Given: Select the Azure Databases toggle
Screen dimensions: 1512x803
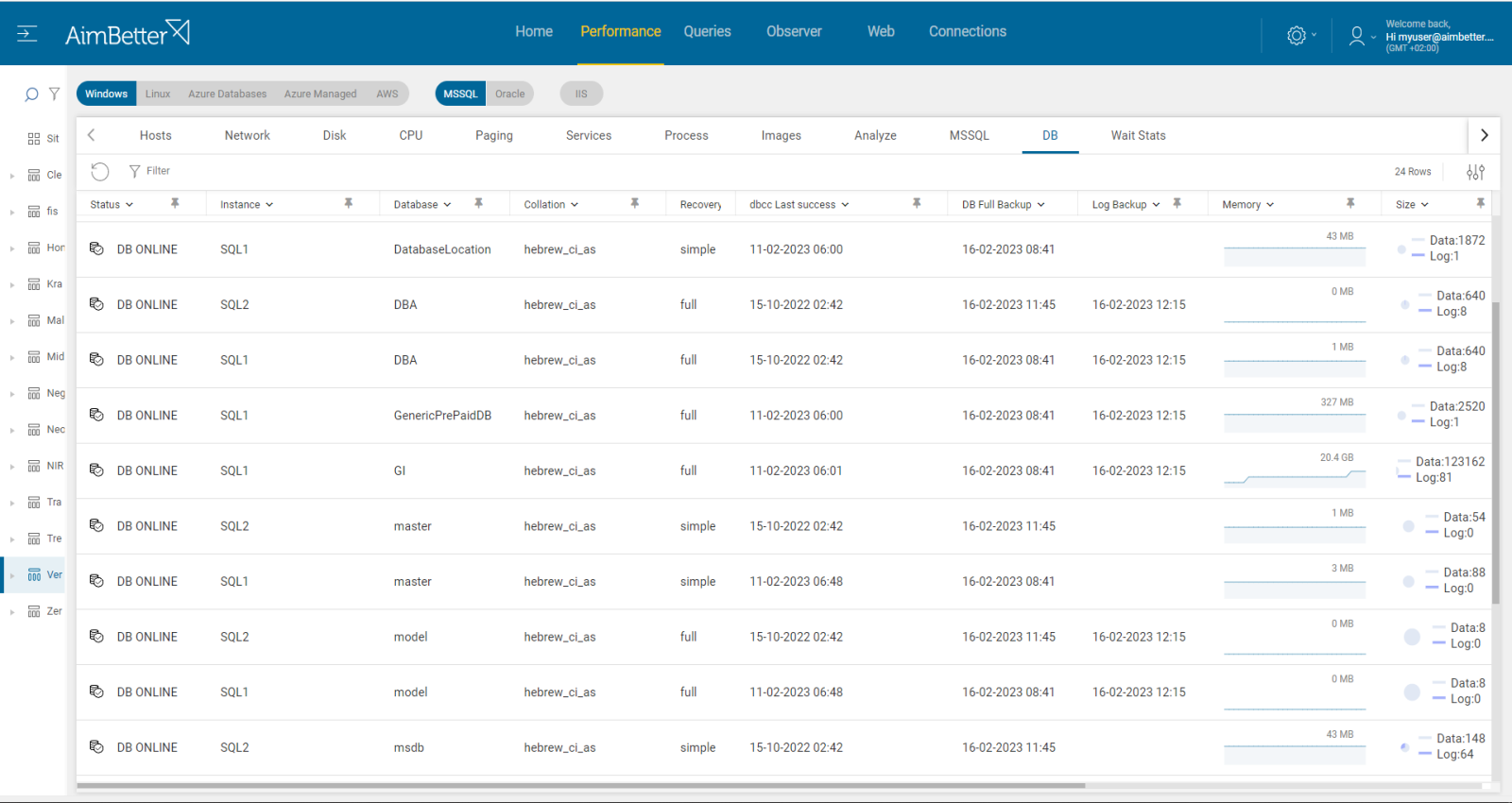Looking at the screenshot, I should tap(227, 94).
